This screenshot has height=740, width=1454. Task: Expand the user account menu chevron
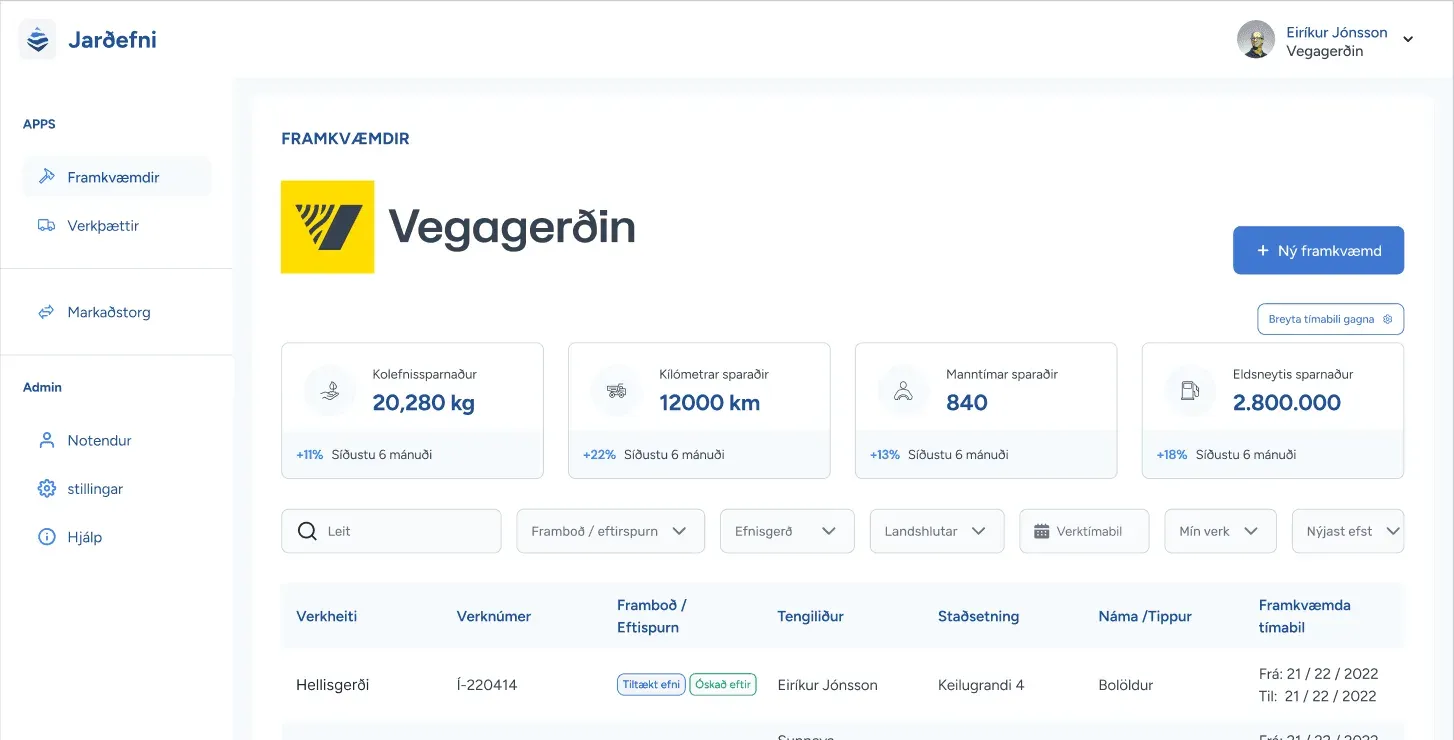point(1408,40)
